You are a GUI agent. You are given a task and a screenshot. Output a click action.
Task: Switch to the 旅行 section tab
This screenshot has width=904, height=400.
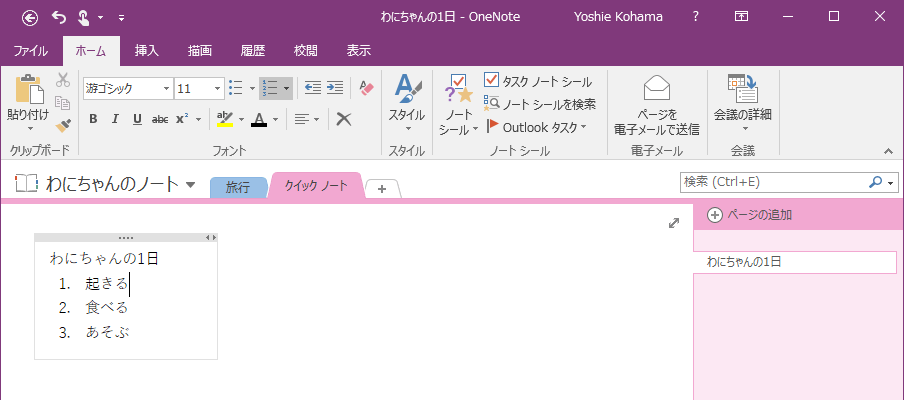point(238,187)
